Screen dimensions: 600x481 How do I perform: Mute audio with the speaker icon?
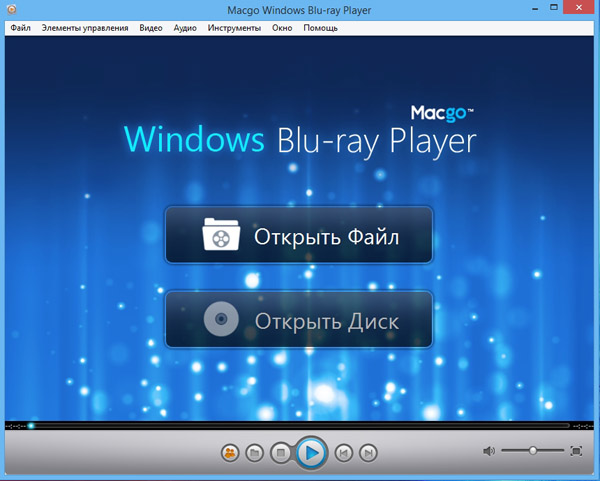[x=489, y=451]
